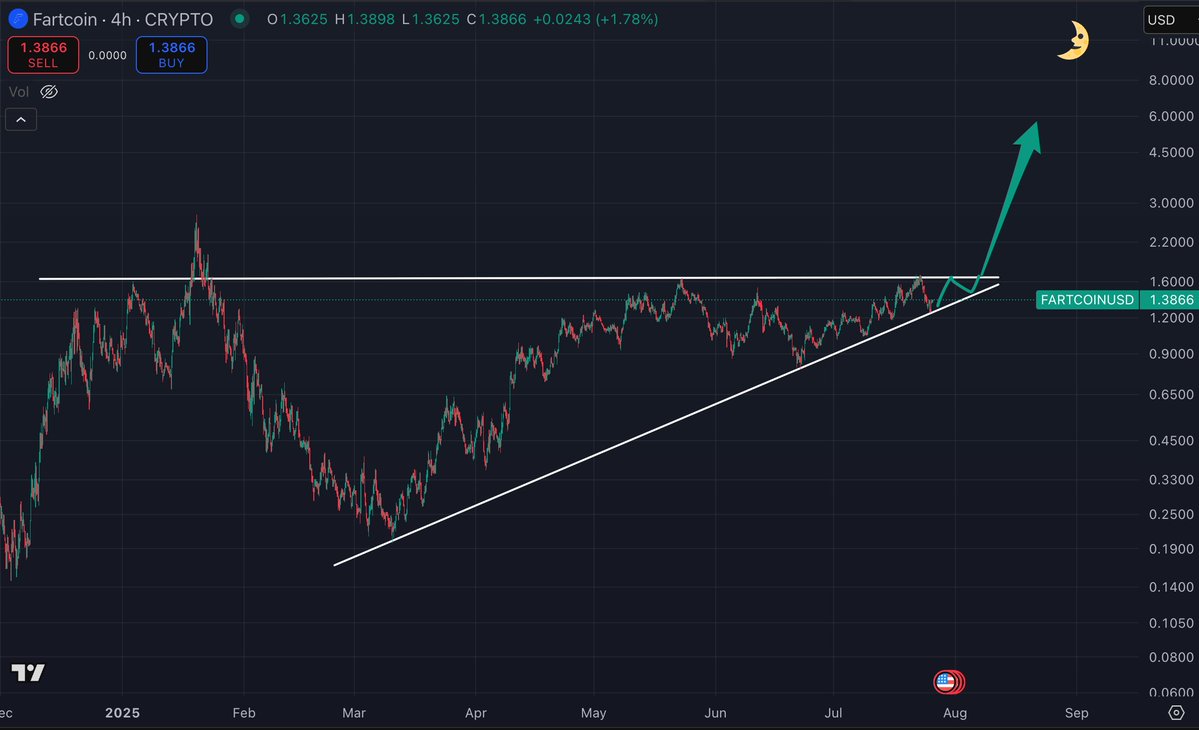Image resolution: width=1199 pixels, height=730 pixels.
Task: Click the 0.0800 price axis label
Action: tap(1171, 657)
